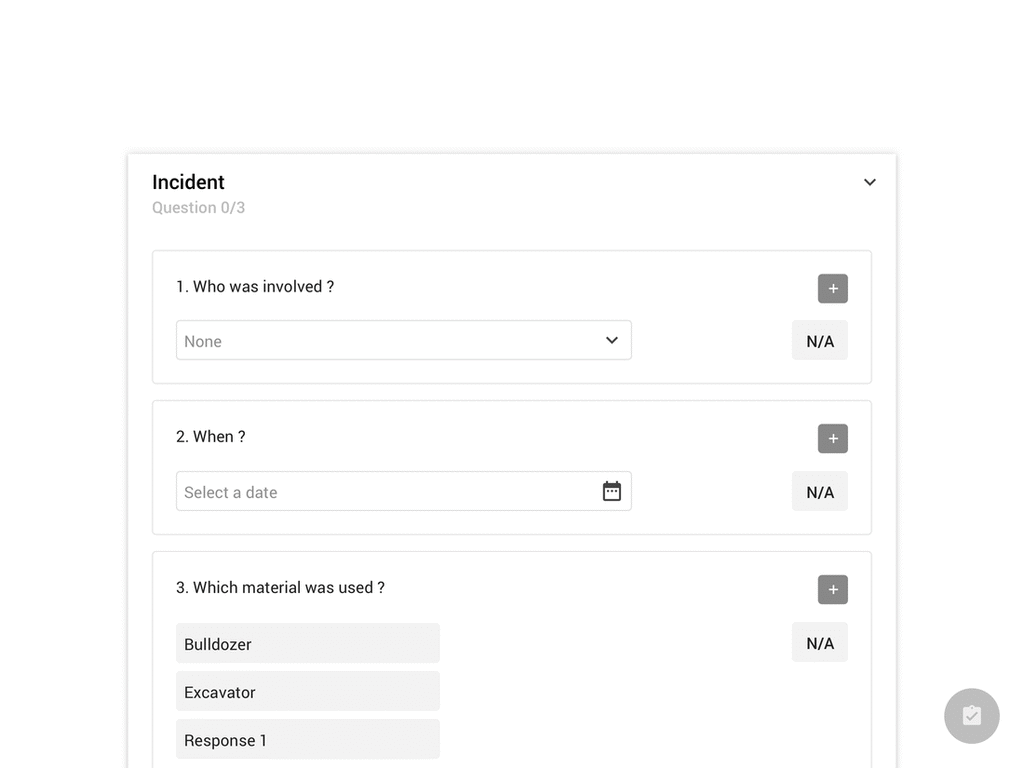Collapse the Incident section with the chevron
Viewport: 1024px width, 768px height.
point(870,182)
